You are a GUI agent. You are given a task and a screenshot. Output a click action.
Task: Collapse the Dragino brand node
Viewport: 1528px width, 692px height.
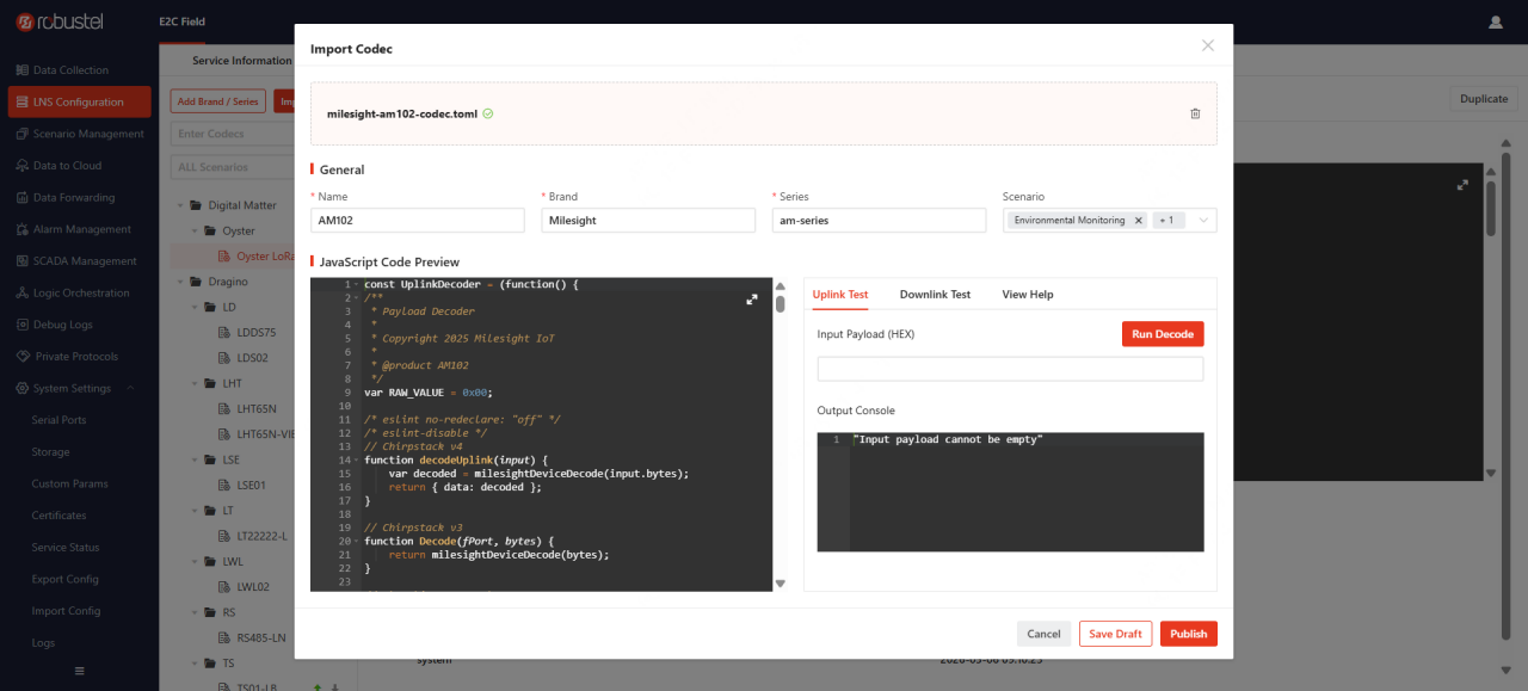(x=181, y=282)
